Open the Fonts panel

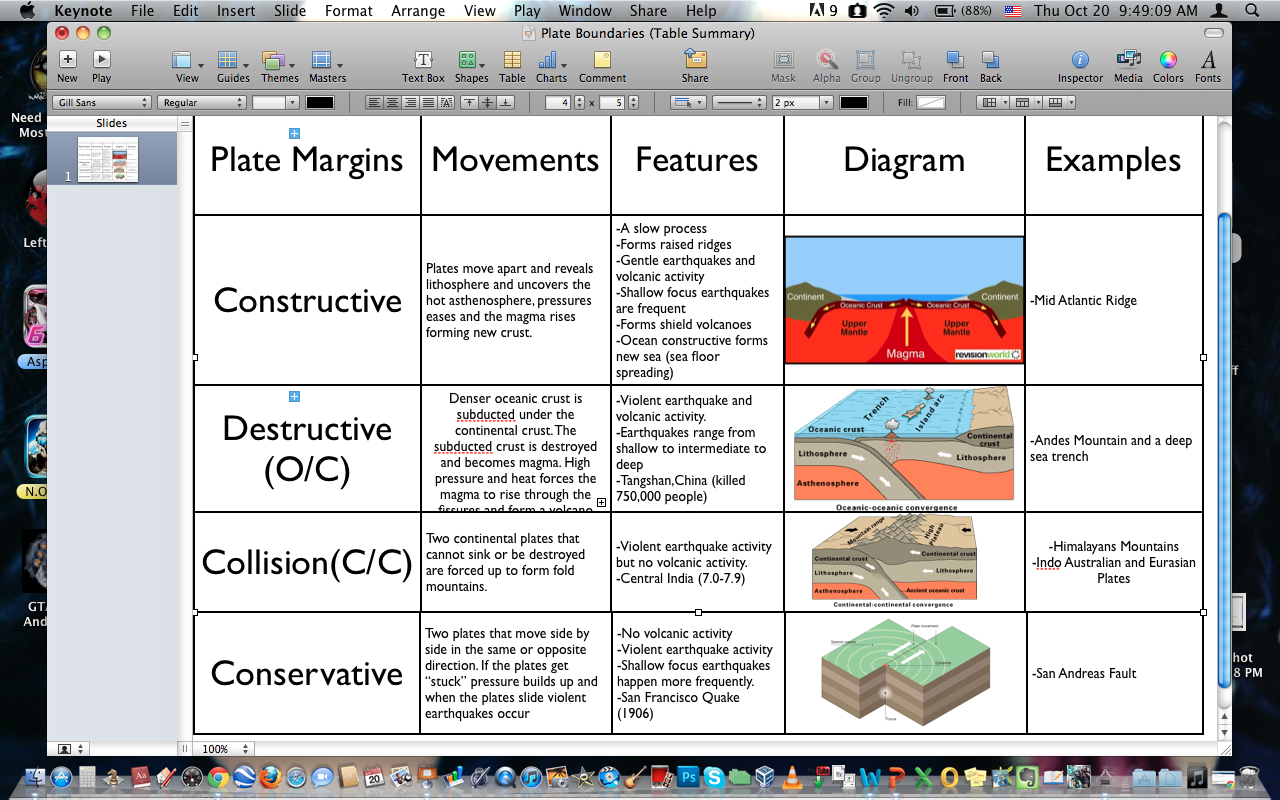click(1208, 66)
